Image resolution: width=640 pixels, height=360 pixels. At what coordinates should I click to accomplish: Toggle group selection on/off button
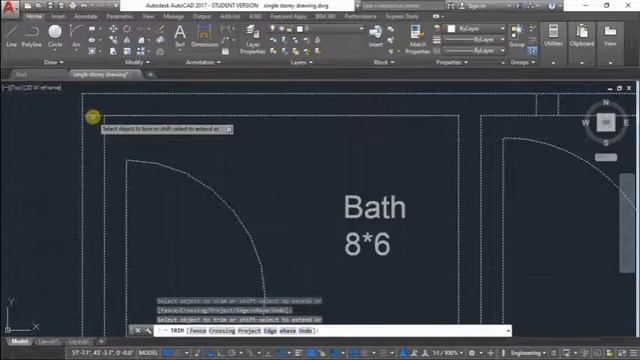[x=532, y=51]
